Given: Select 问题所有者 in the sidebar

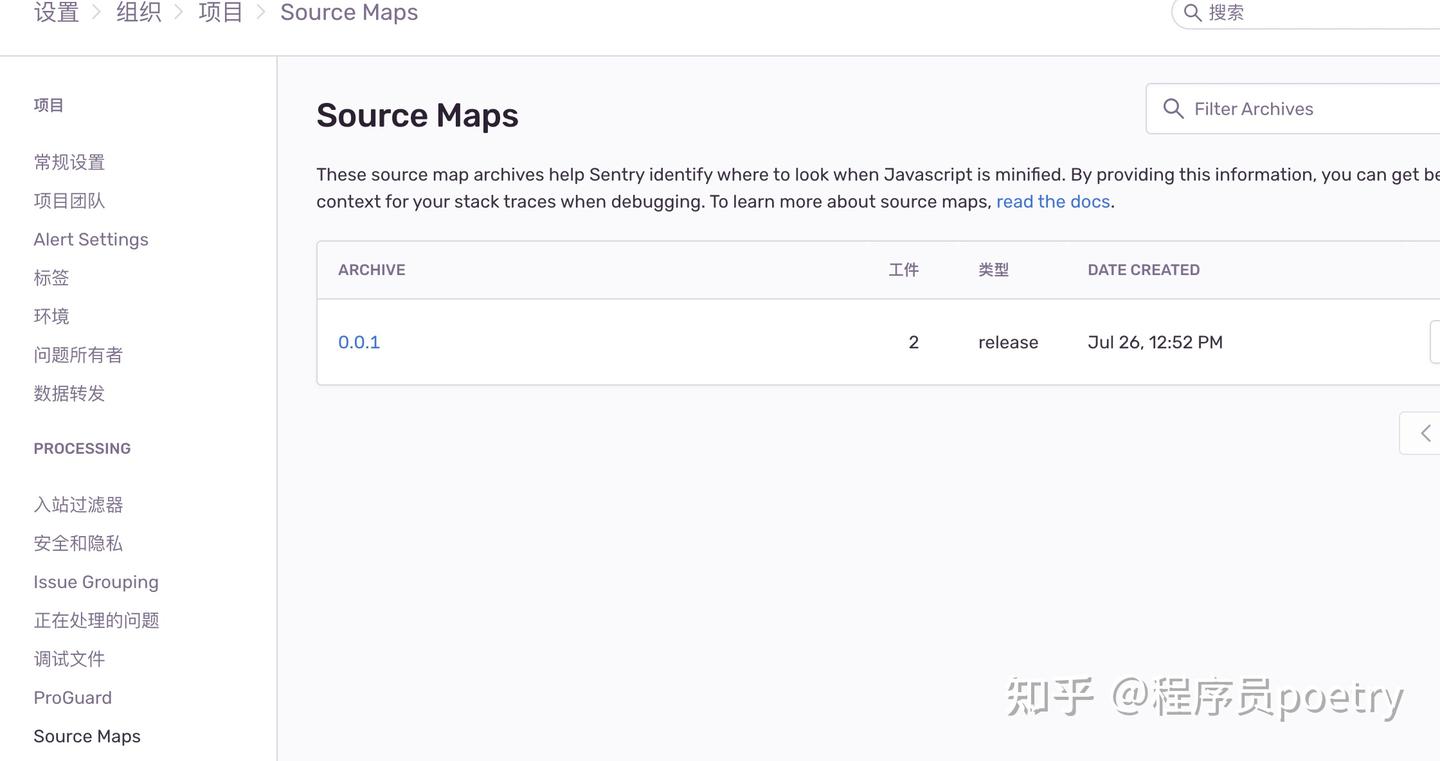Looking at the screenshot, I should click(x=78, y=355).
